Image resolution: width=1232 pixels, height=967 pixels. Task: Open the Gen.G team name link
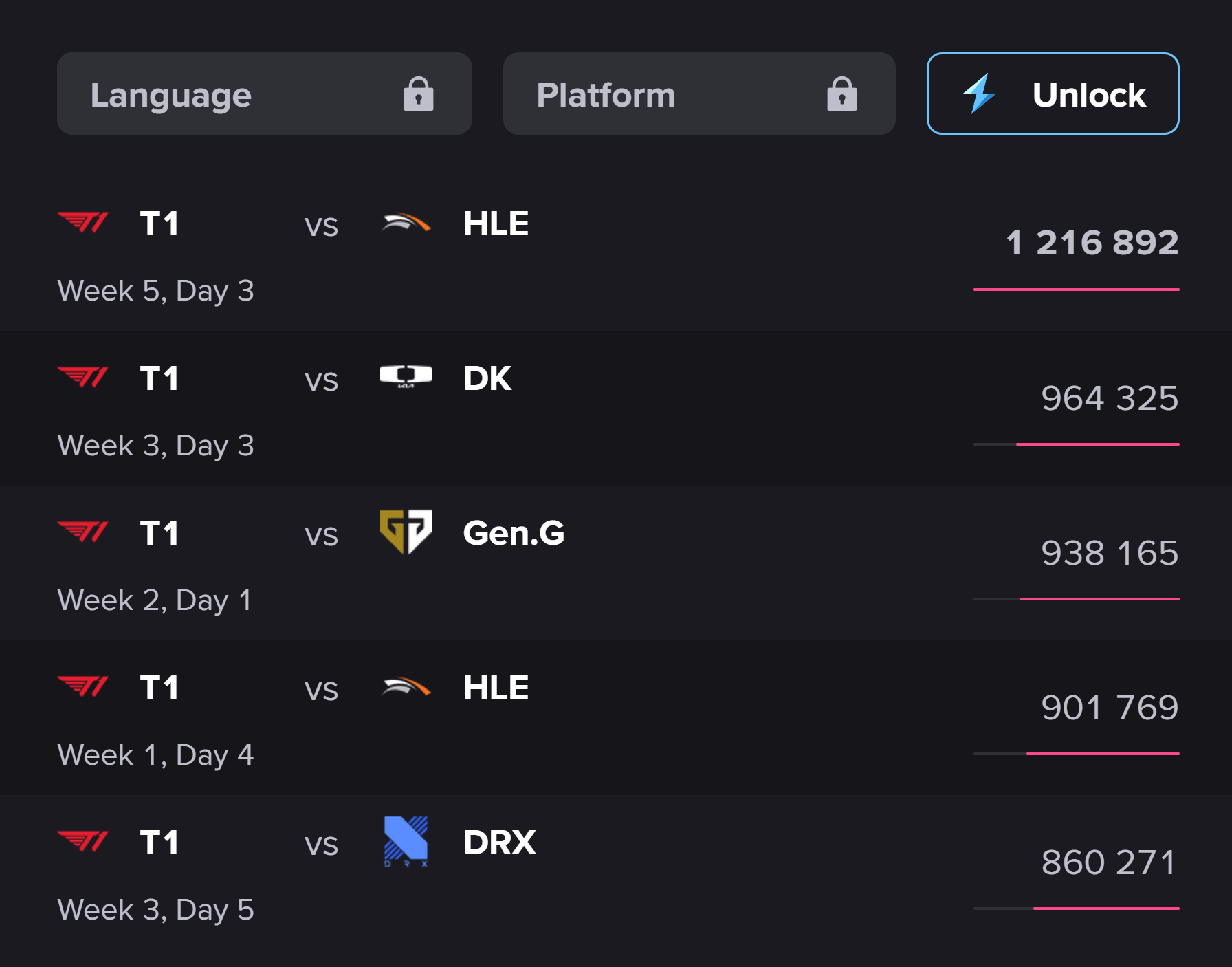(x=514, y=533)
